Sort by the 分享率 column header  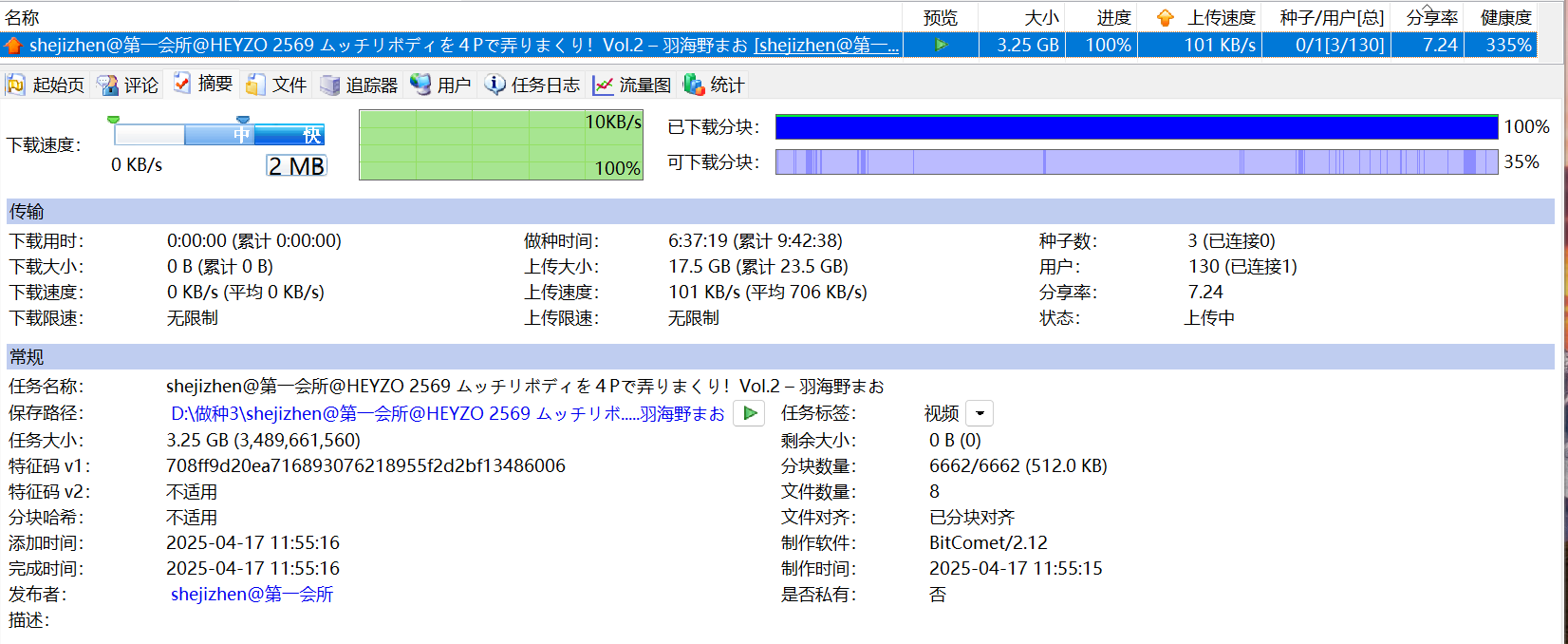coord(1428,17)
